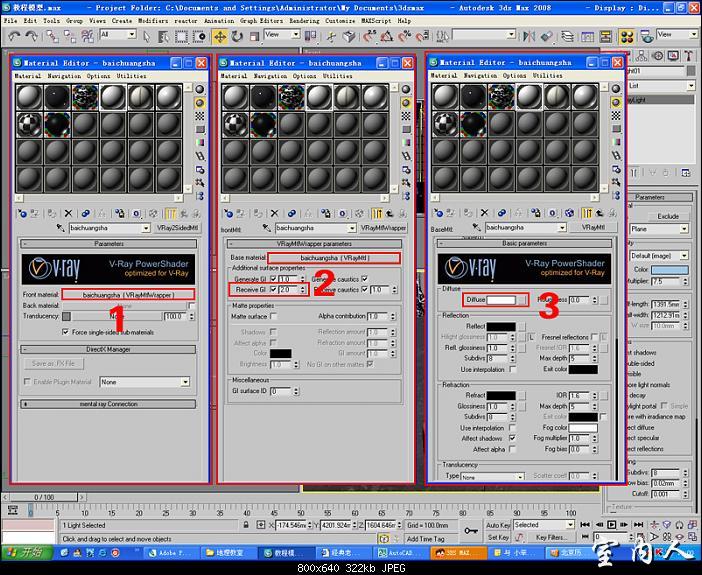Click the Reset Map X icon in VRayMtlWrapper editor
The height and width of the screenshot is (575, 702).
(x=274, y=214)
